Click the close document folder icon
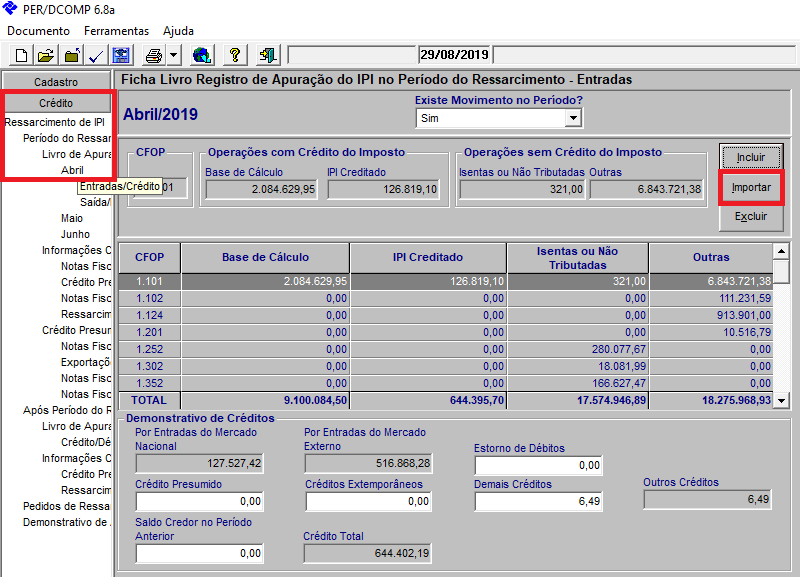Image resolution: width=800 pixels, height=577 pixels. point(72,55)
